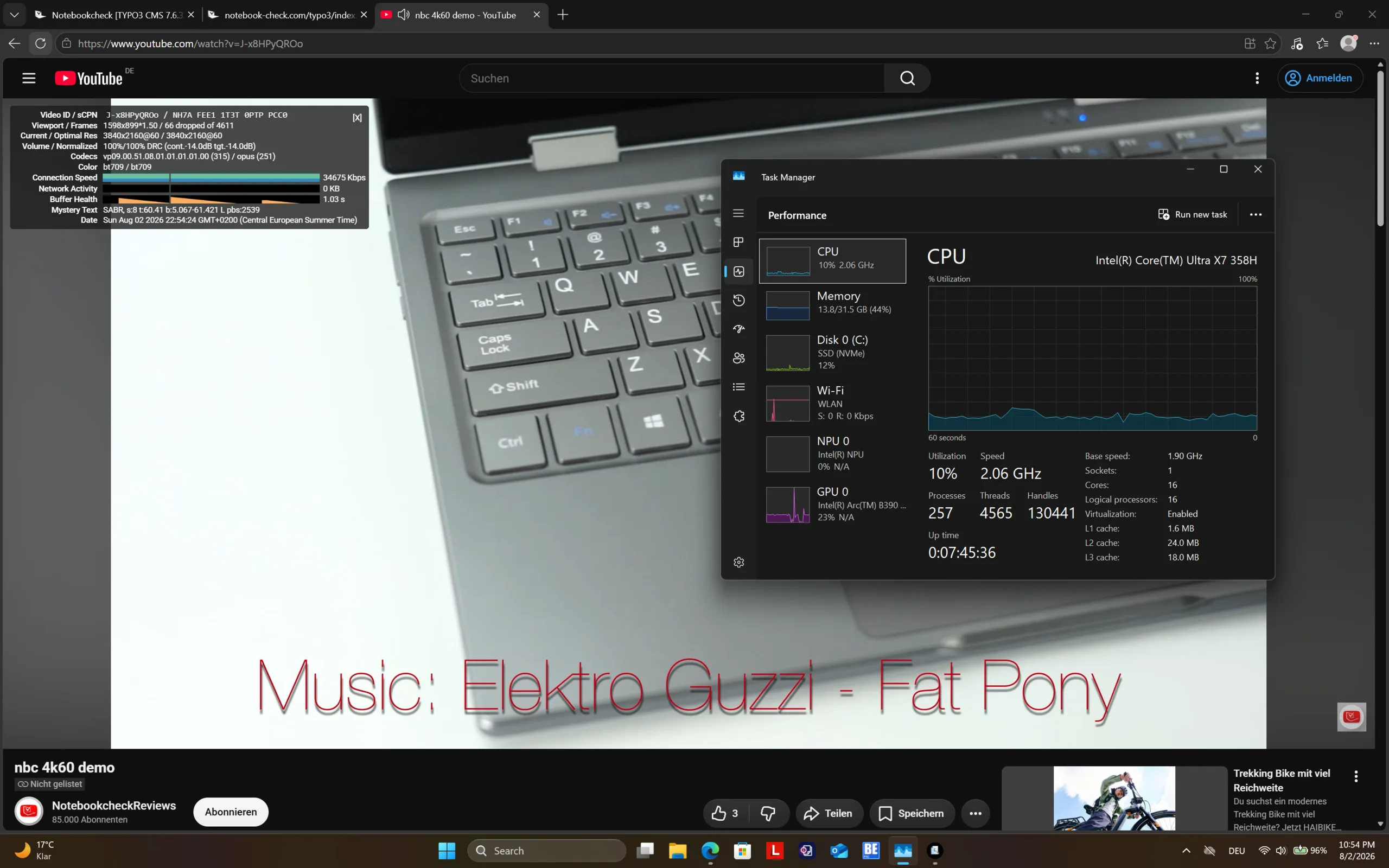Select Disk 0 (C:) in Performance list

[832, 353]
